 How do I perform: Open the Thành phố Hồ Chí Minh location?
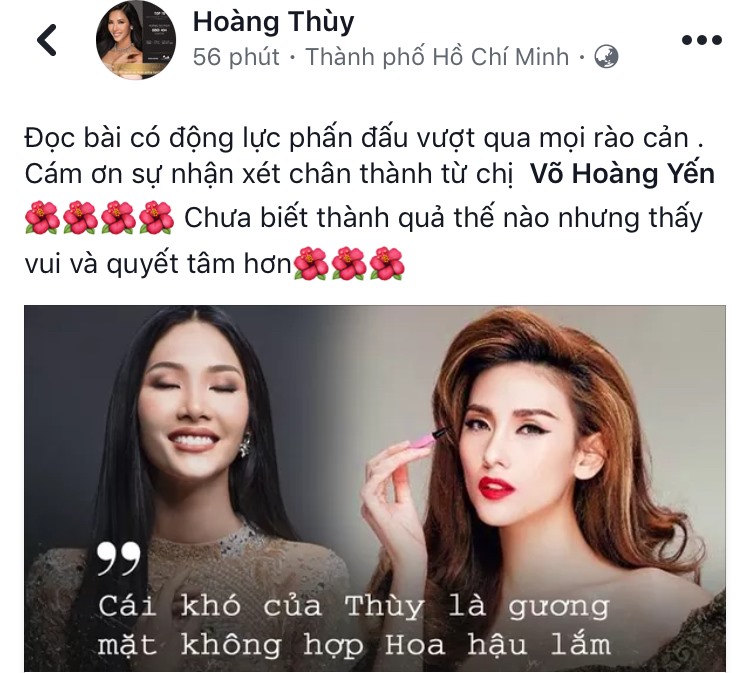coord(437,57)
